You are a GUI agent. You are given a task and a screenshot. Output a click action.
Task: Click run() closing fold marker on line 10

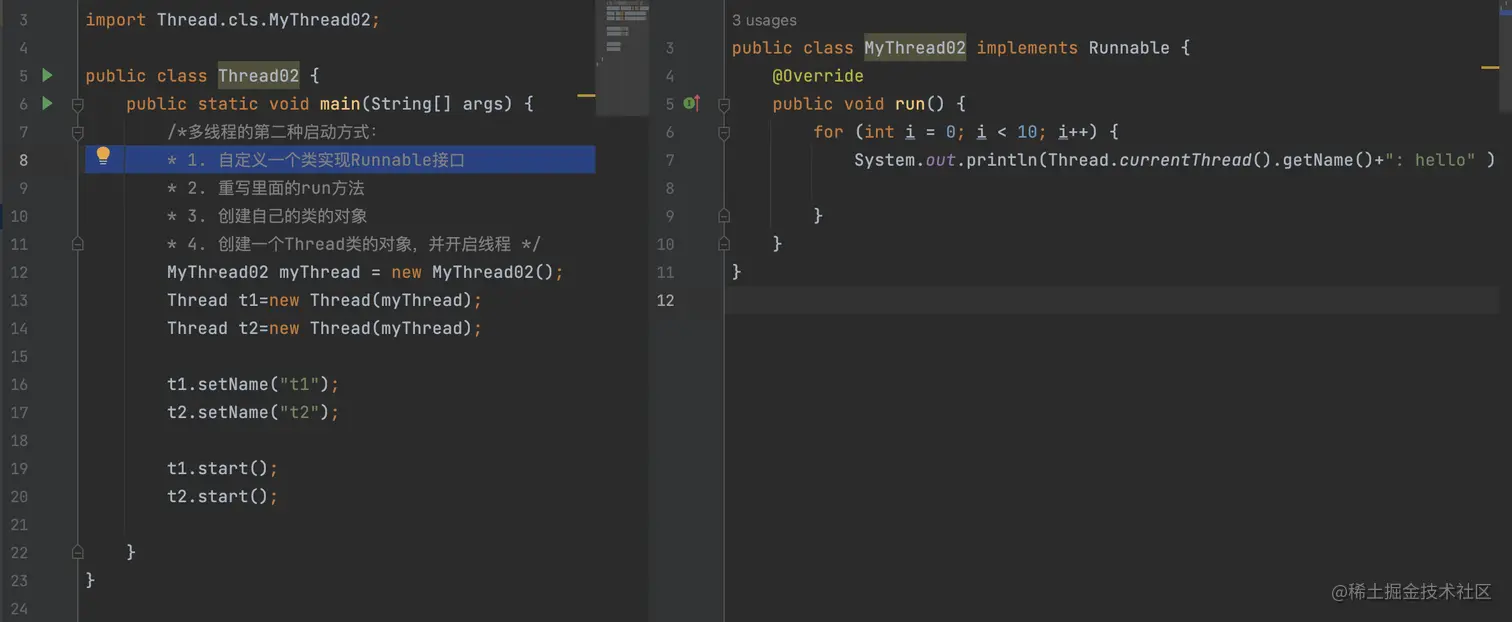coord(724,244)
